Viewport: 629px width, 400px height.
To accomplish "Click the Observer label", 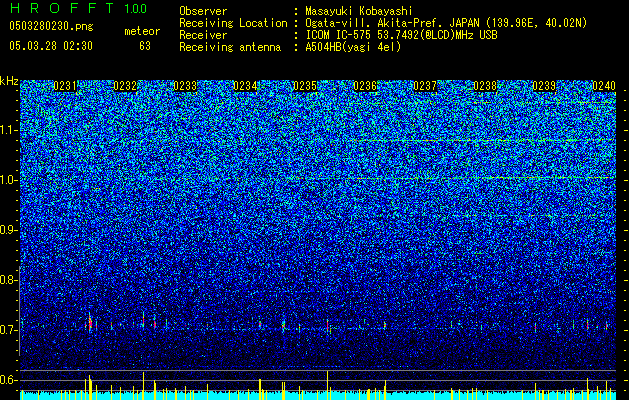I will coord(203,11).
